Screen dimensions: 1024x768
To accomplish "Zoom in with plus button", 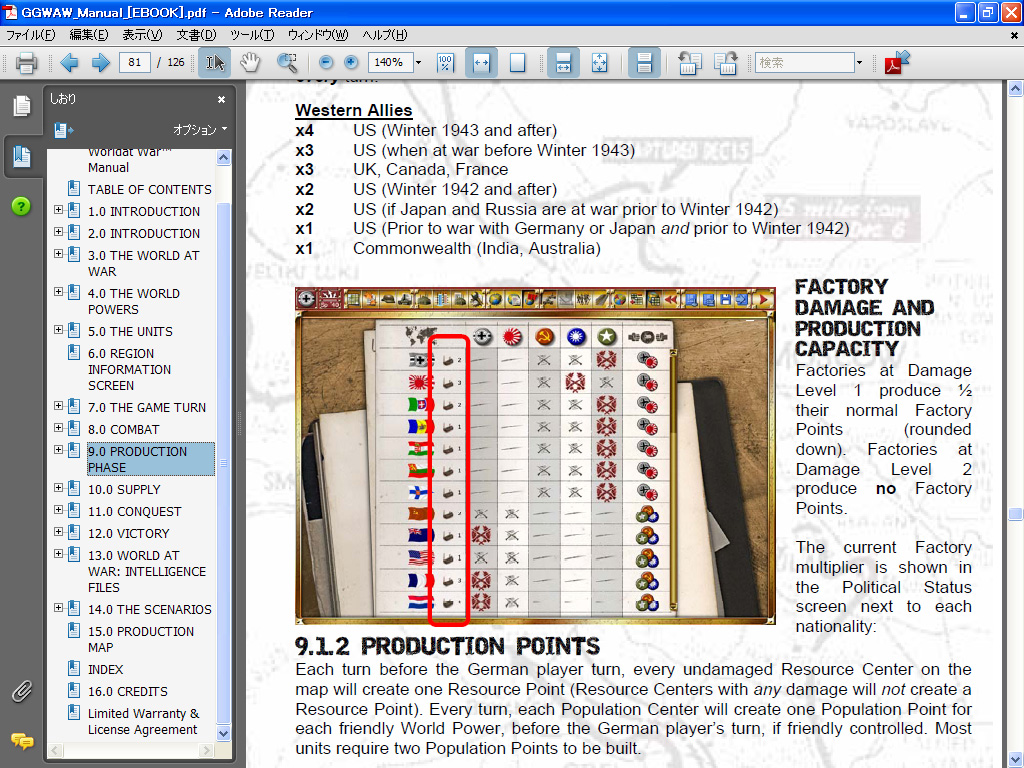I will click(351, 63).
